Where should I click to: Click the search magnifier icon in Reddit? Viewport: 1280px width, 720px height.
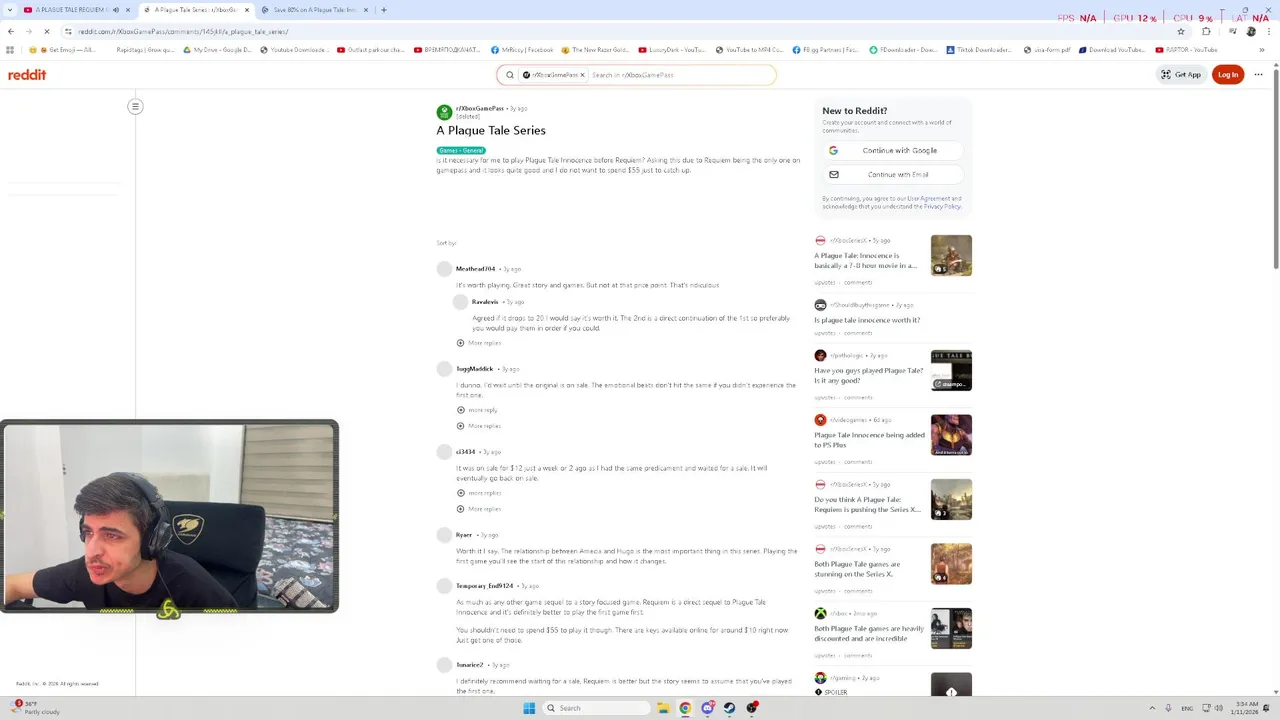pyautogui.click(x=509, y=75)
